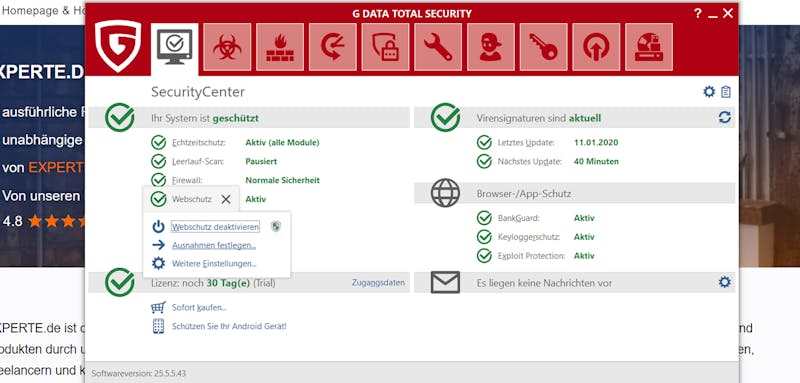Click the Leerlauf-Scan green check icon
The height and width of the screenshot is (383, 800).
(x=159, y=161)
